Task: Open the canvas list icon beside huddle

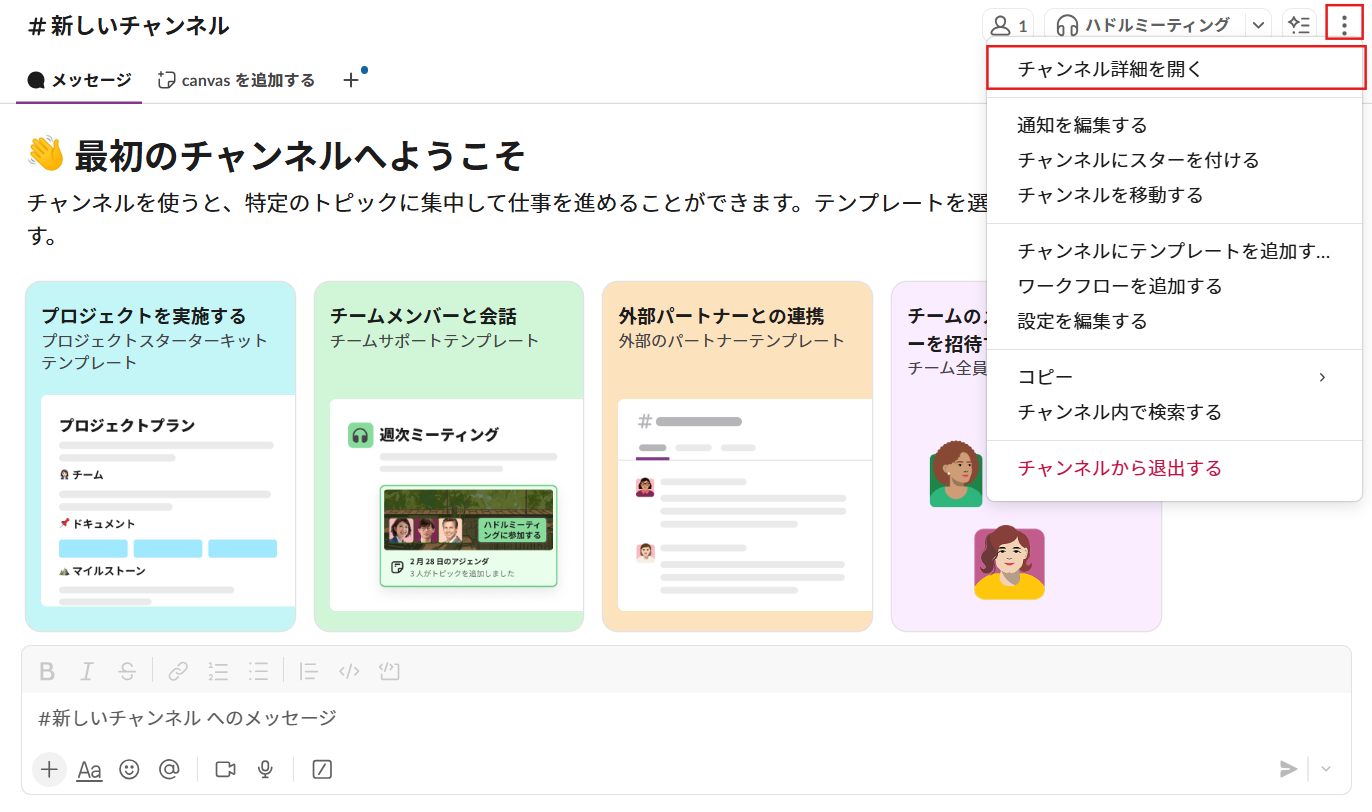Action: click(1298, 25)
